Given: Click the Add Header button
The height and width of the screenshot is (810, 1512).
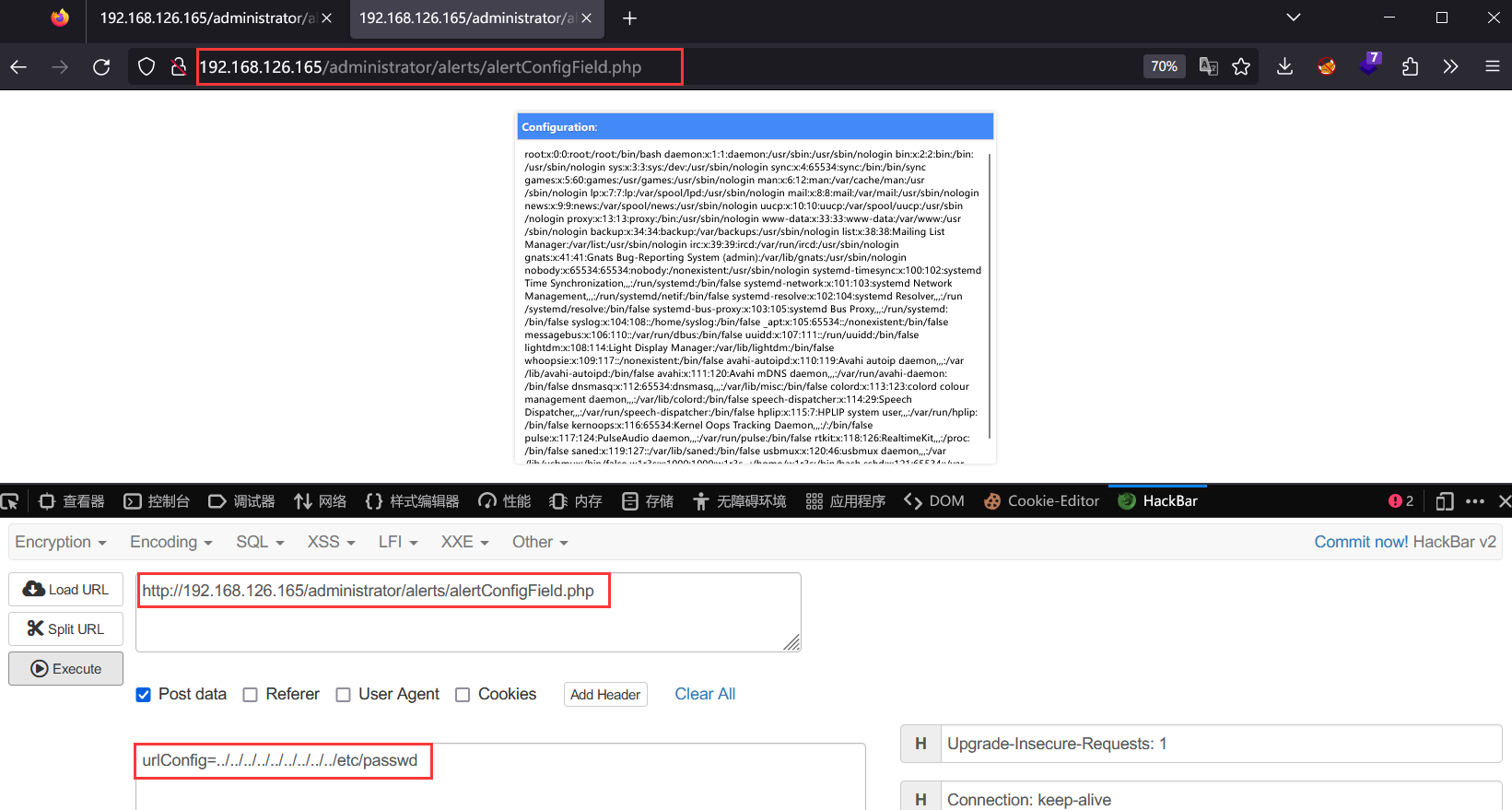Looking at the screenshot, I should tap(605, 695).
